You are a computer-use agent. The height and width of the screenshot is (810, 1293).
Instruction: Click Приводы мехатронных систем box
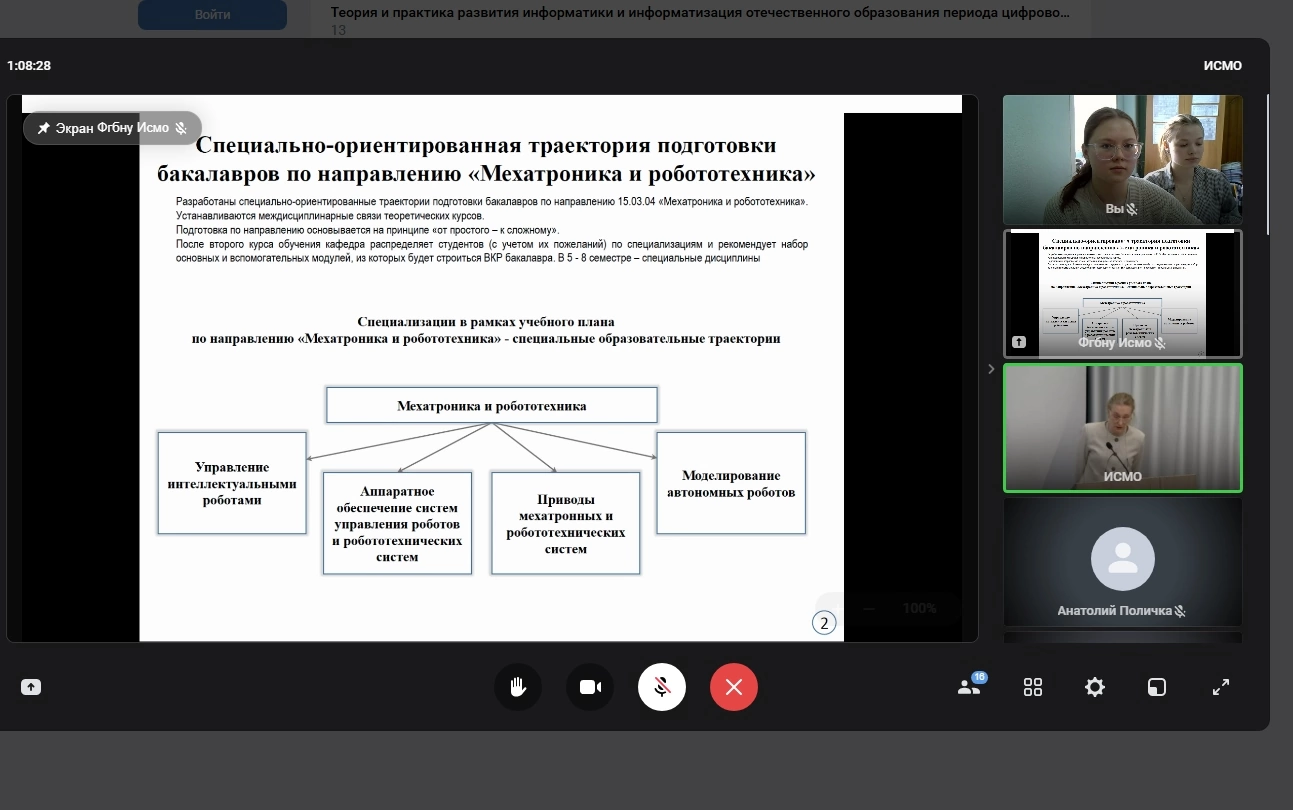(565, 523)
